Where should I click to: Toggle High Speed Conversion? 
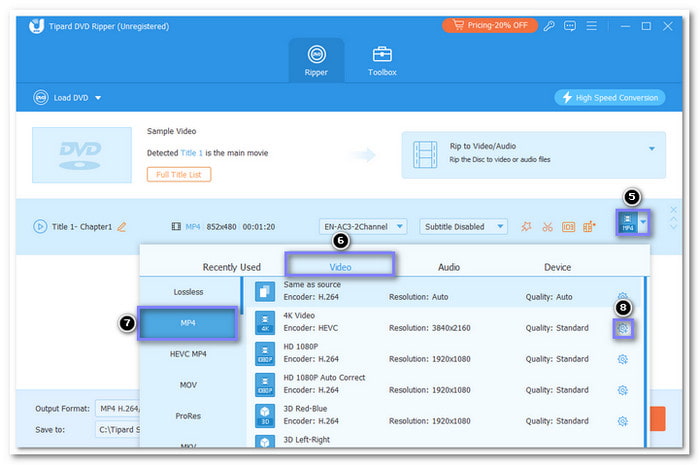[610, 97]
